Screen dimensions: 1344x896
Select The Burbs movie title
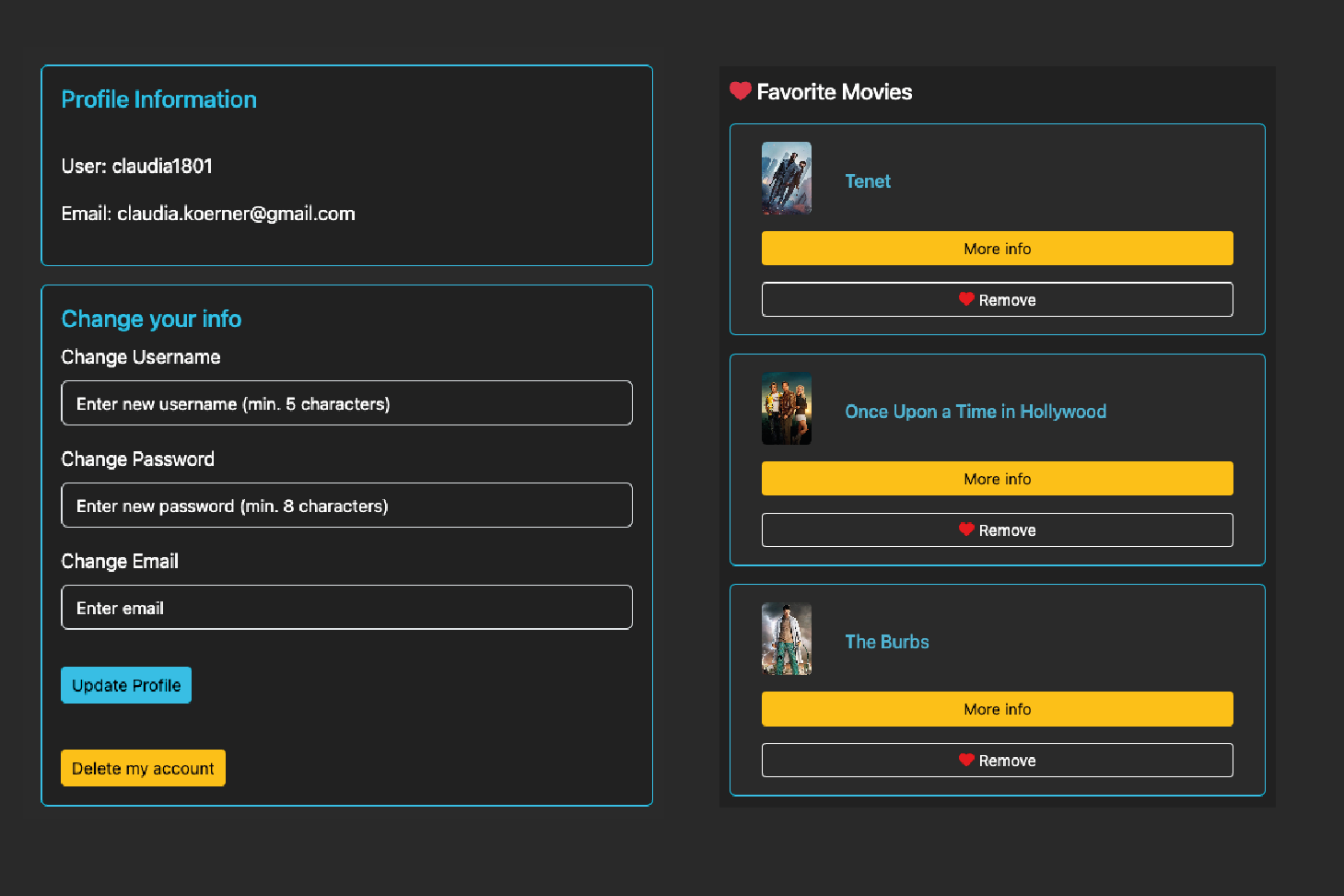[x=886, y=641]
